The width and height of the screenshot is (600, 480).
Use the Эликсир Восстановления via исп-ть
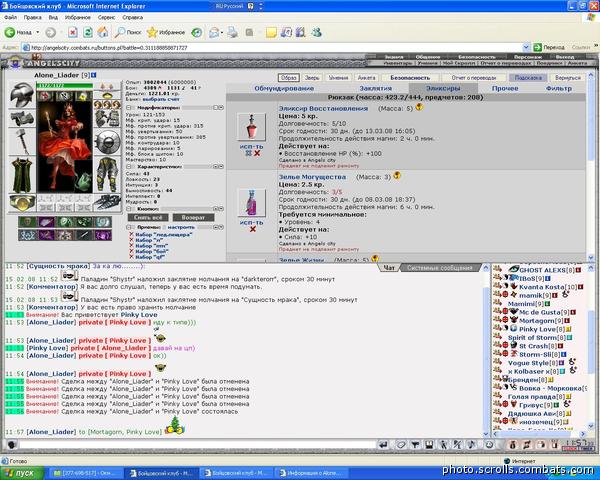(x=251, y=146)
